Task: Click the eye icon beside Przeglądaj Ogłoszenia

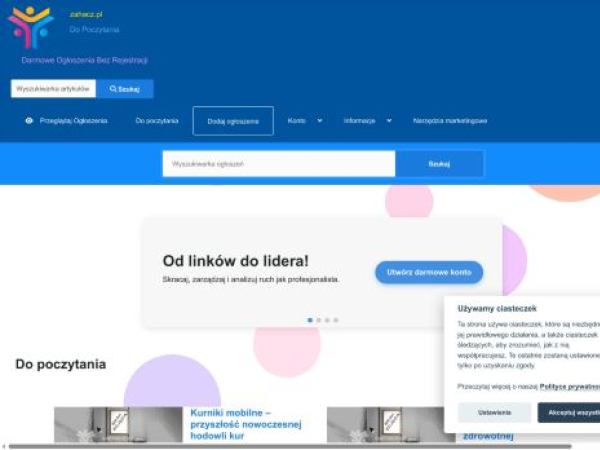Action: click(29, 121)
